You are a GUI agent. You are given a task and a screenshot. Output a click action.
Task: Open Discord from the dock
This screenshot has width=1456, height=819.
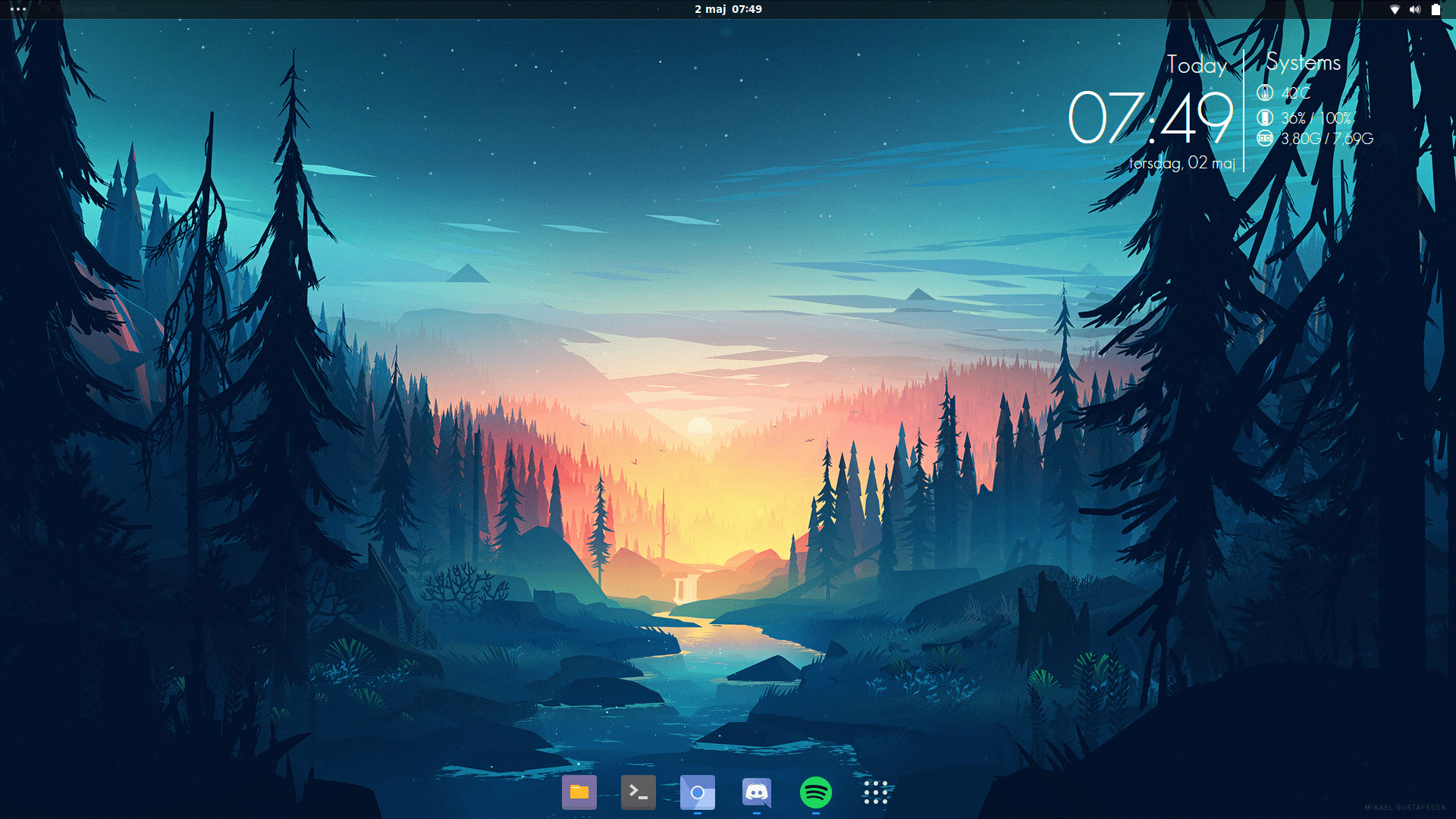click(756, 792)
